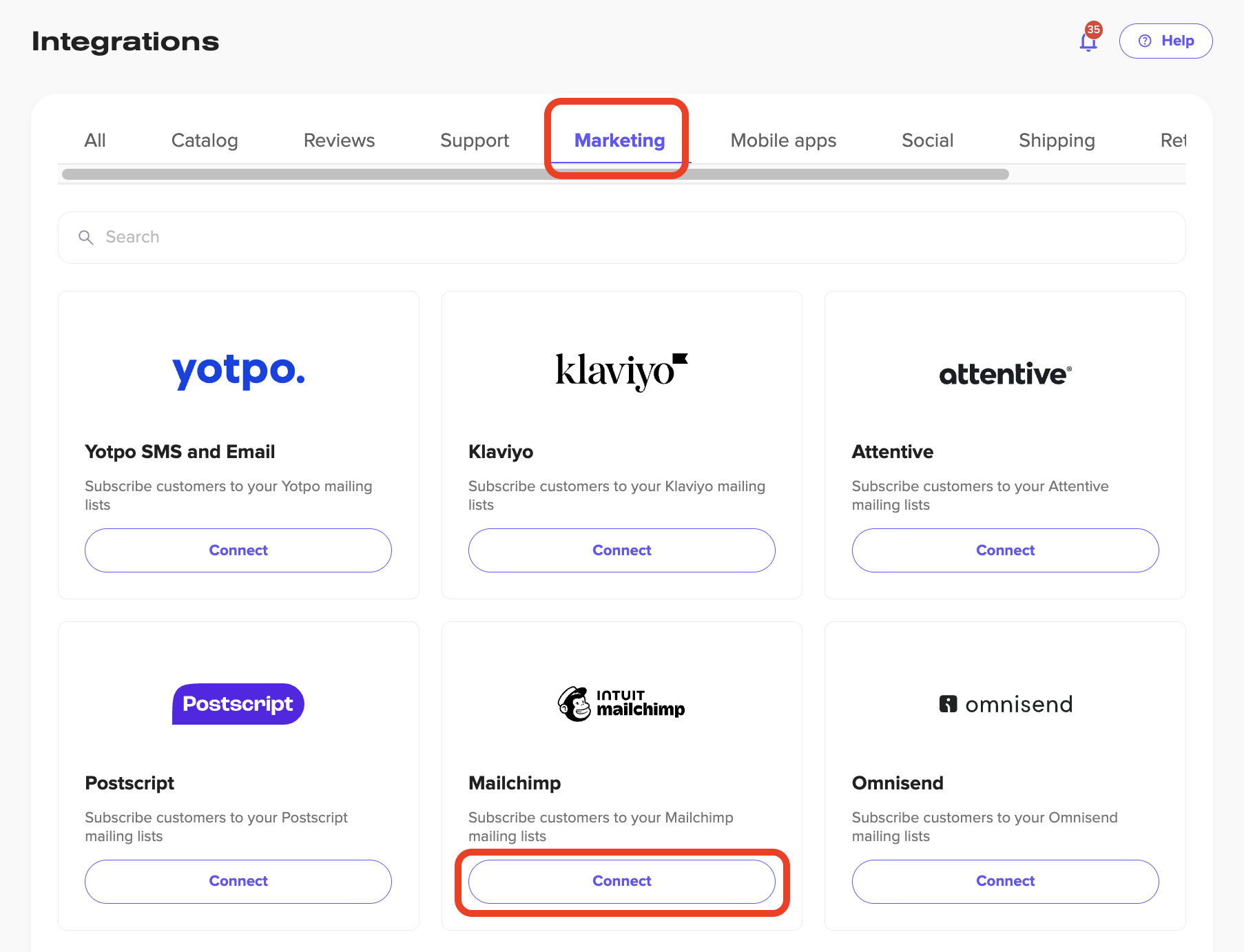Click the Intuit Mailchimp logo

[621, 703]
